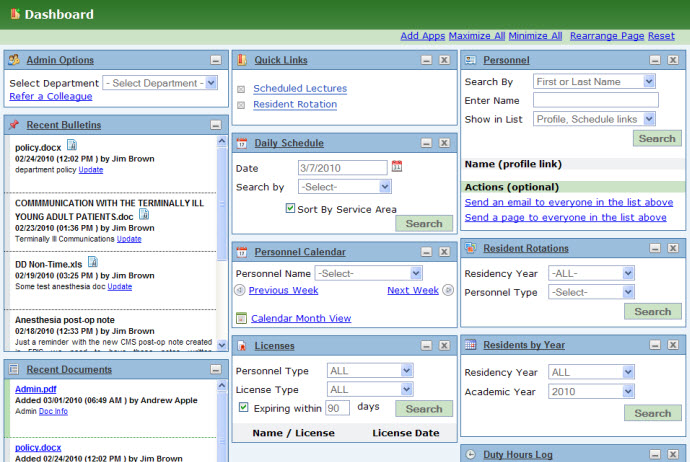Close the Quick Links panel

(444, 60)
